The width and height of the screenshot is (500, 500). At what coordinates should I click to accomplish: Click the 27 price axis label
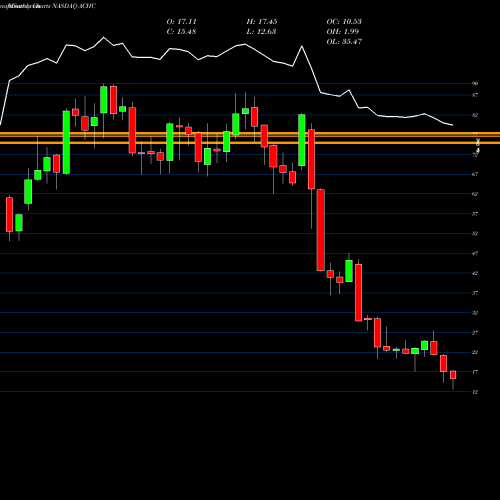tap(475, 333)
